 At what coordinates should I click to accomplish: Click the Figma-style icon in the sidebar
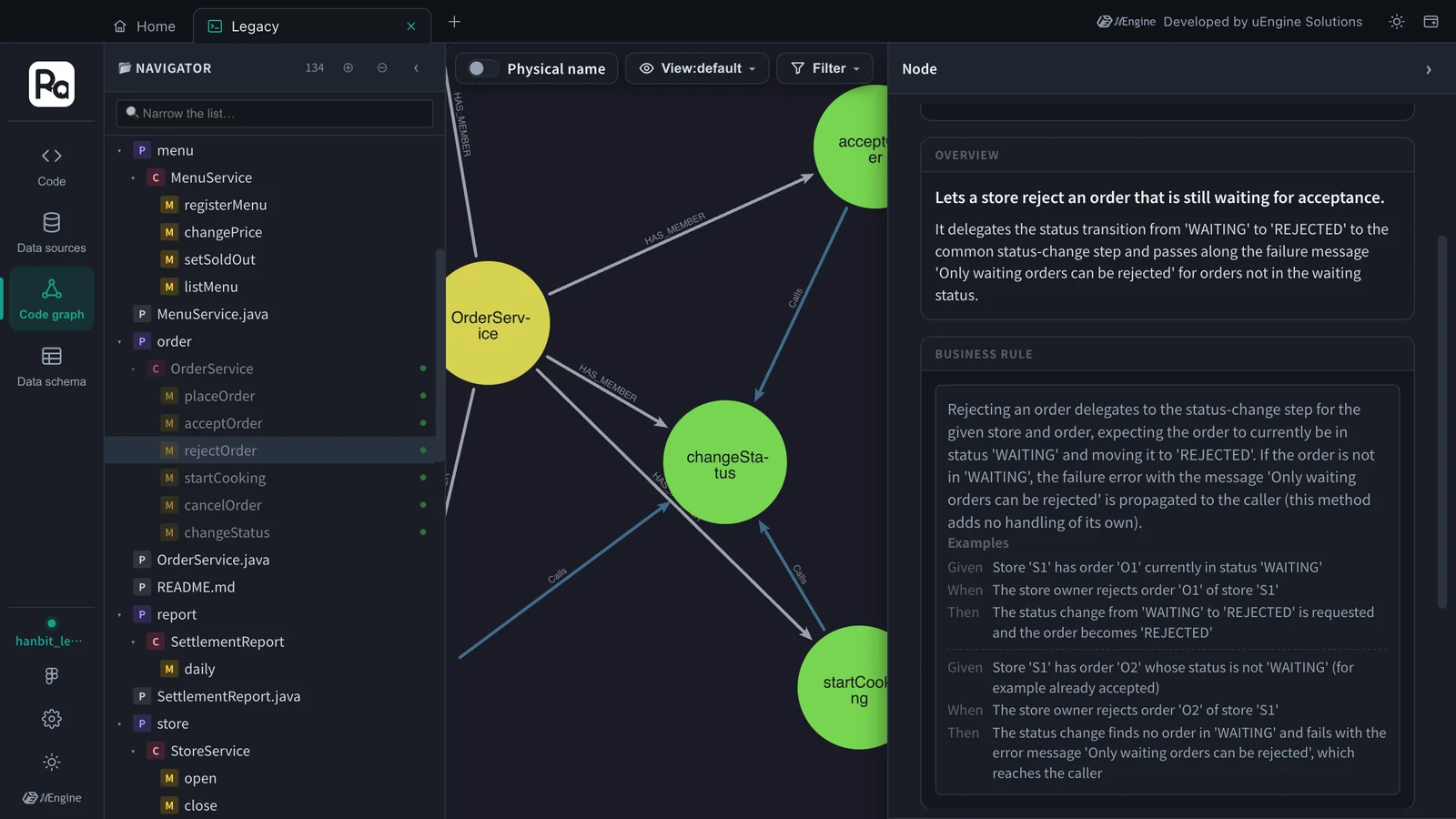52,675
